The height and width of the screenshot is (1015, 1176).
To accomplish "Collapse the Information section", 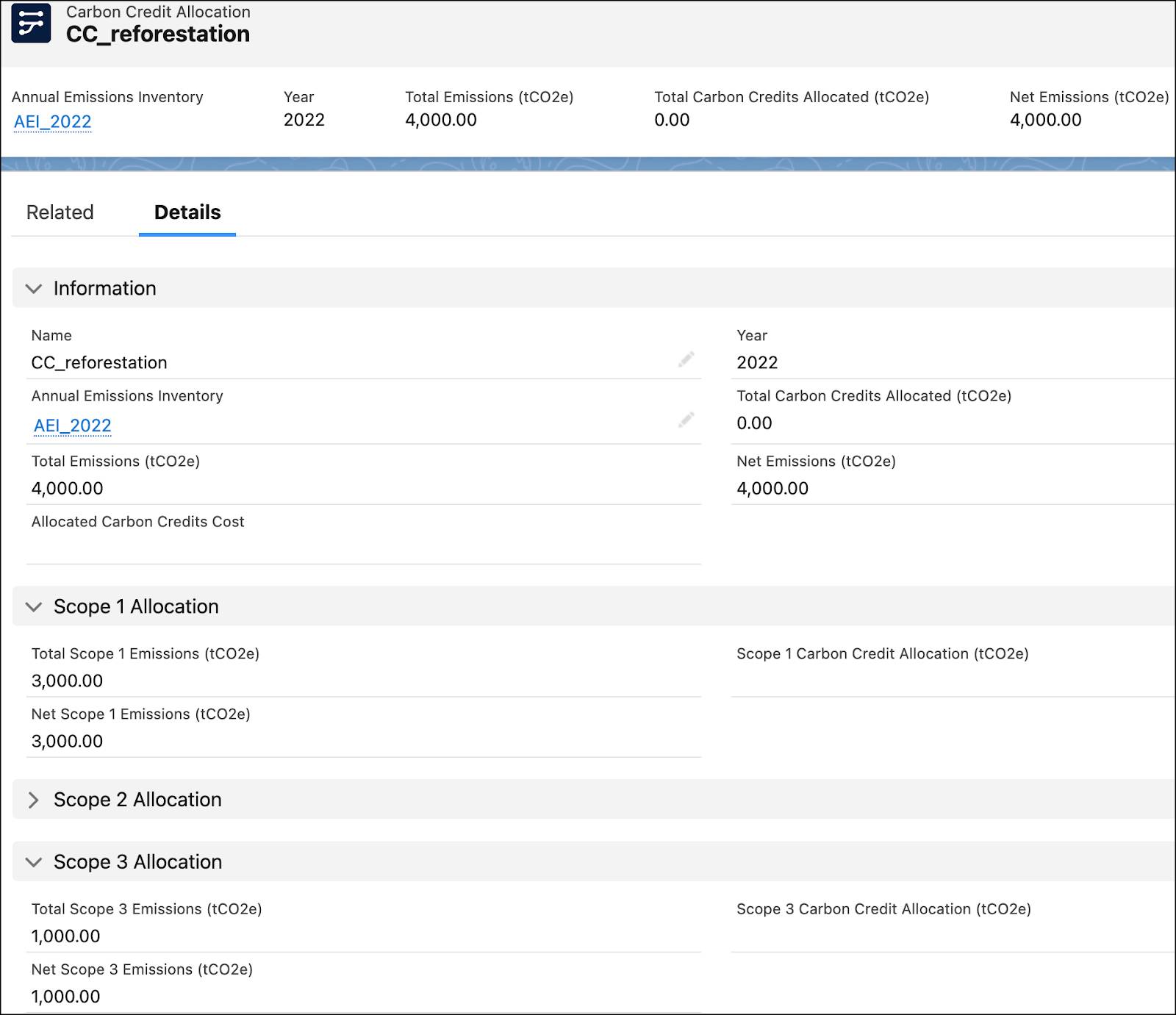I will point(32,289).
